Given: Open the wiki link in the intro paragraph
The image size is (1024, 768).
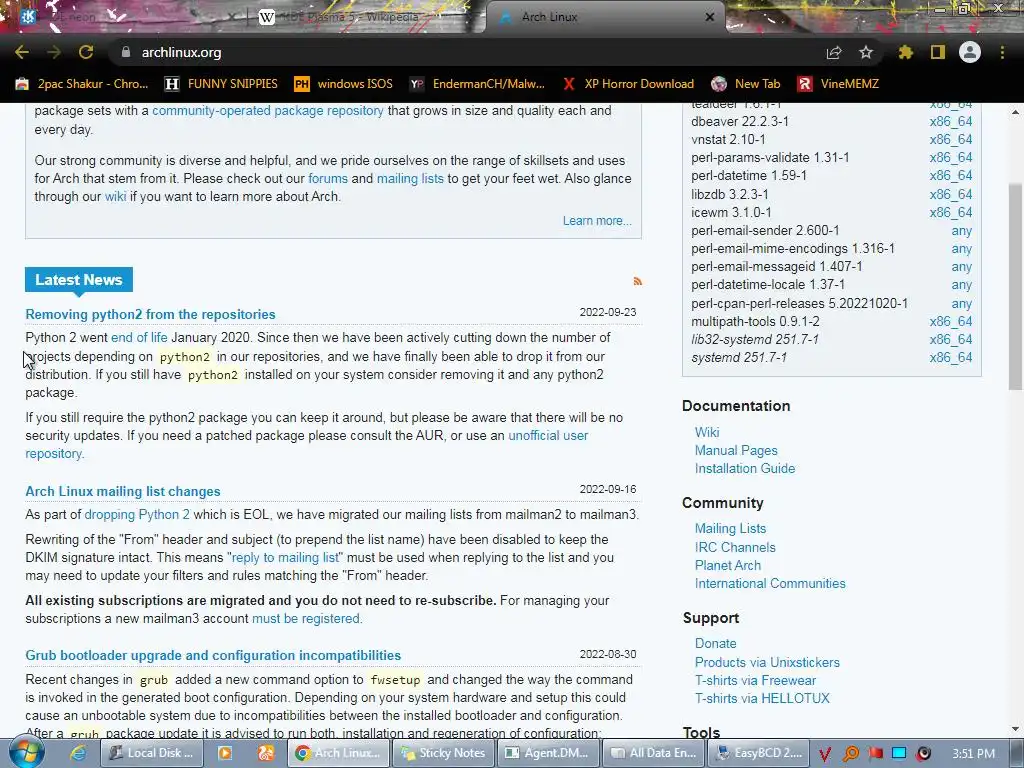Looking at the screenshot, I should tap(115, 197).
